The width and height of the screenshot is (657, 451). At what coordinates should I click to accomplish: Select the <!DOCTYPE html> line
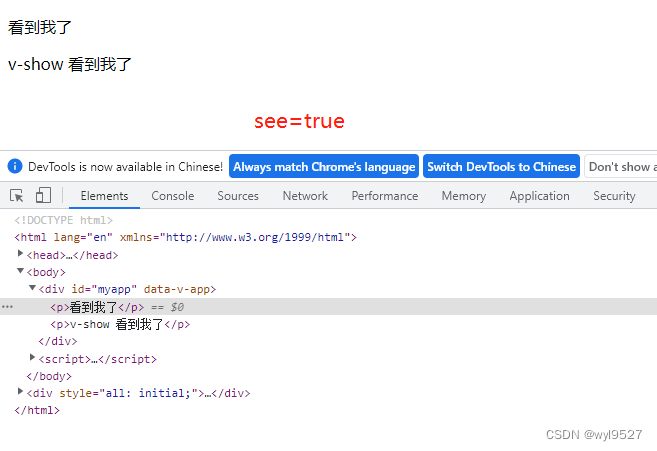tap(63, 220)
